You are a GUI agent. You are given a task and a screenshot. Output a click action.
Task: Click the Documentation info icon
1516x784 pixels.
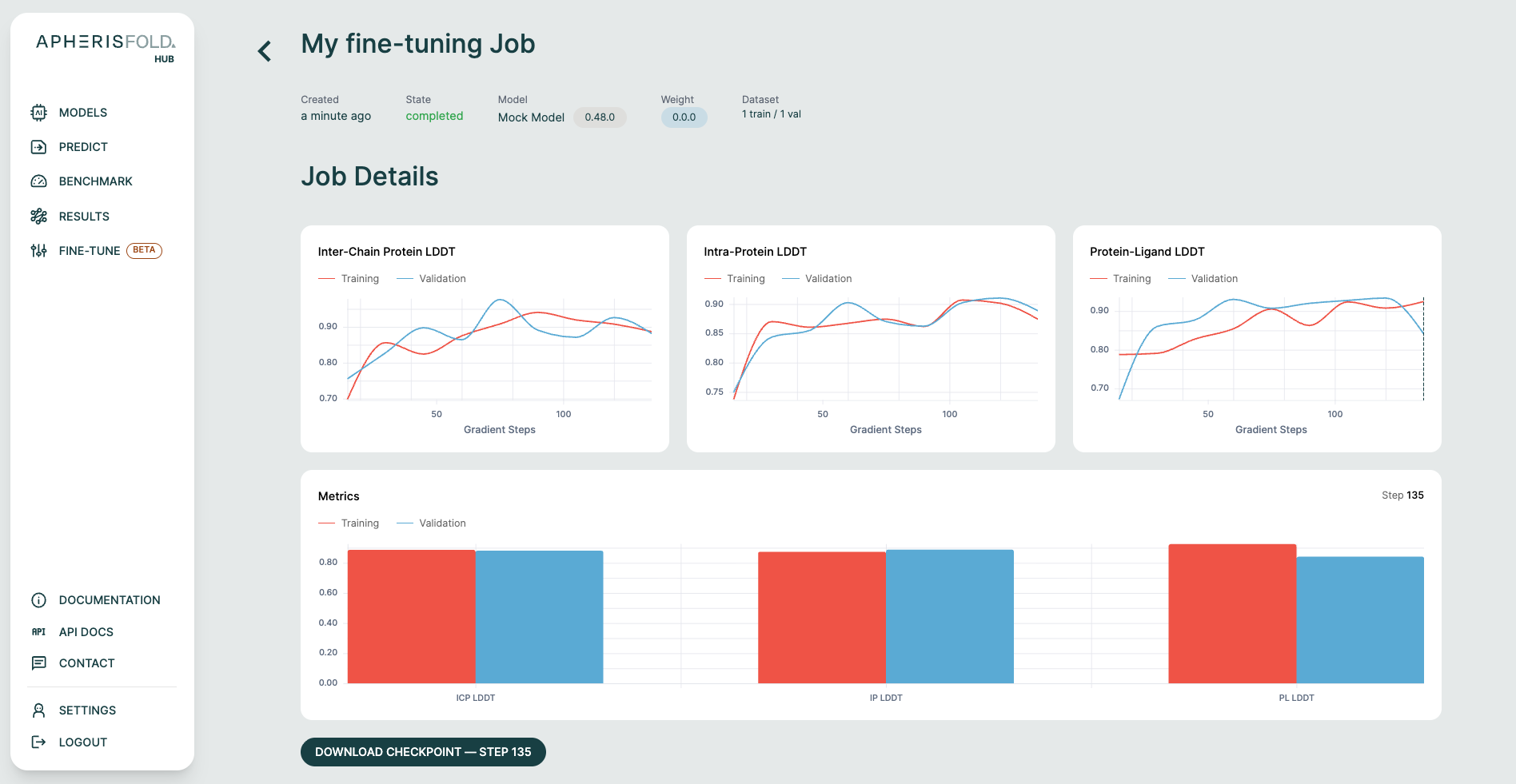[x=38, y=600]
